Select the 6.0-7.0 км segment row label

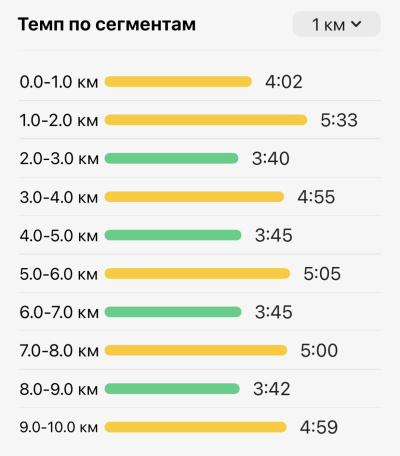click(x=59, y=312)
